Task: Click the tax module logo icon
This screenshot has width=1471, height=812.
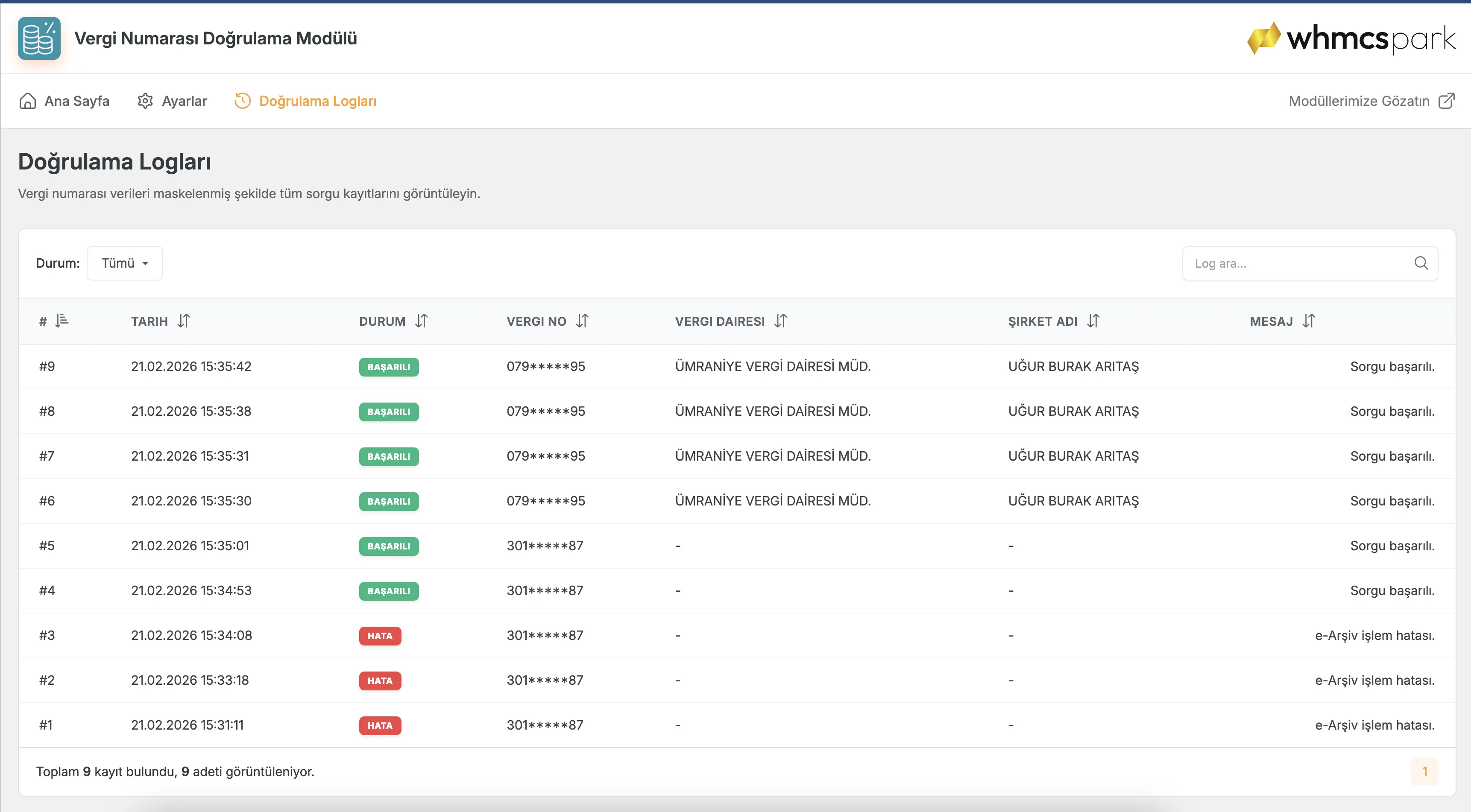Action: (39, 38)
